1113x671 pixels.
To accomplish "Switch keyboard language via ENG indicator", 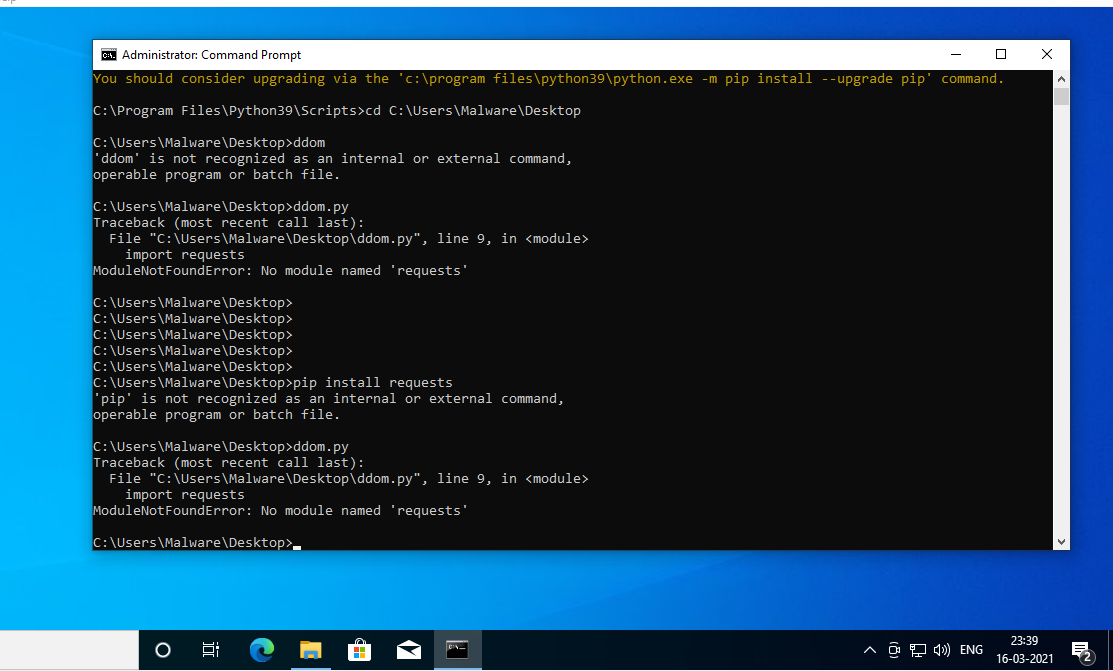I will coord(970,650).
